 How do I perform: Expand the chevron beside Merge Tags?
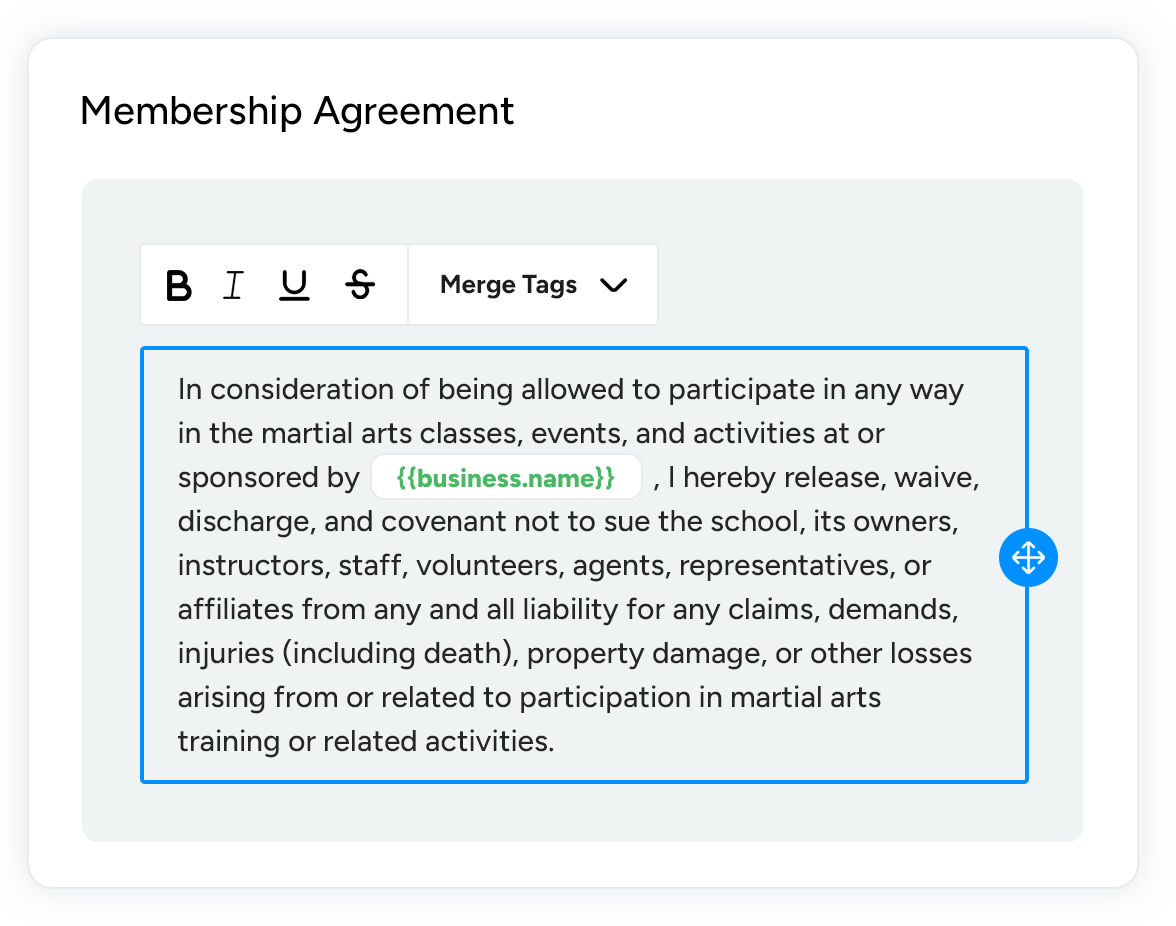613,285
